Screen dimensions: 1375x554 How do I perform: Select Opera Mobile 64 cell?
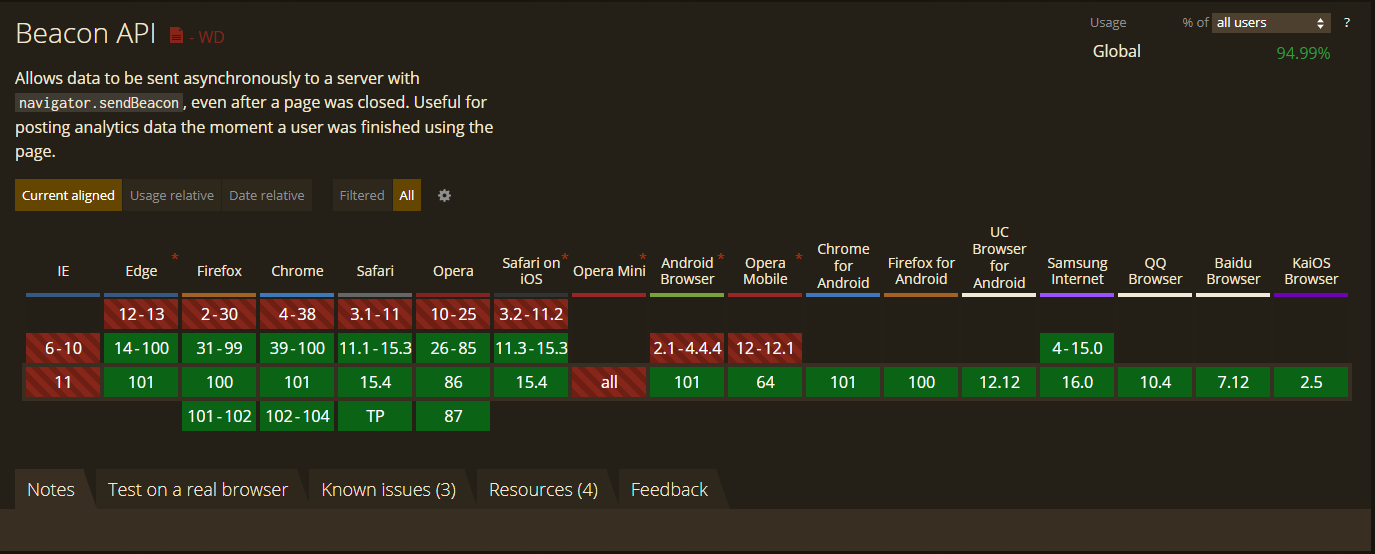765,382
